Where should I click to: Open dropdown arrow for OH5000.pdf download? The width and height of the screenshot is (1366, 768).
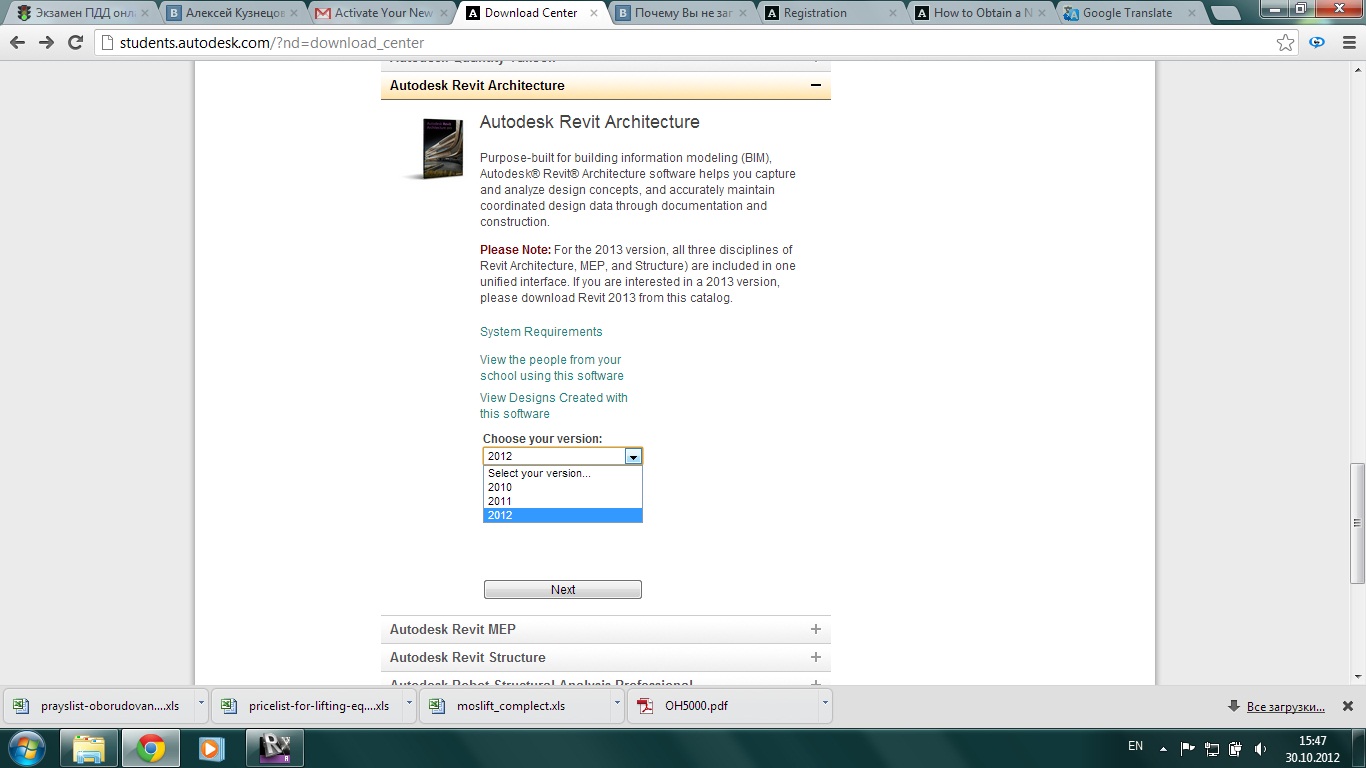coord(825,704)
